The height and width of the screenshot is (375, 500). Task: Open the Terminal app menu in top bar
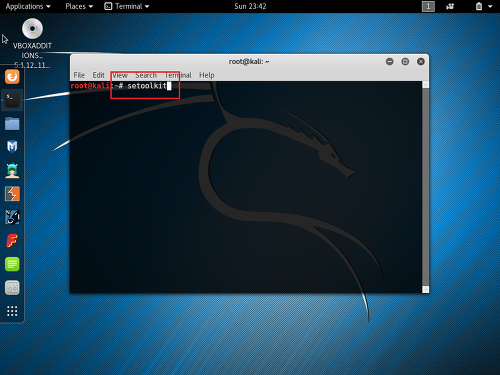pos(127,6)
